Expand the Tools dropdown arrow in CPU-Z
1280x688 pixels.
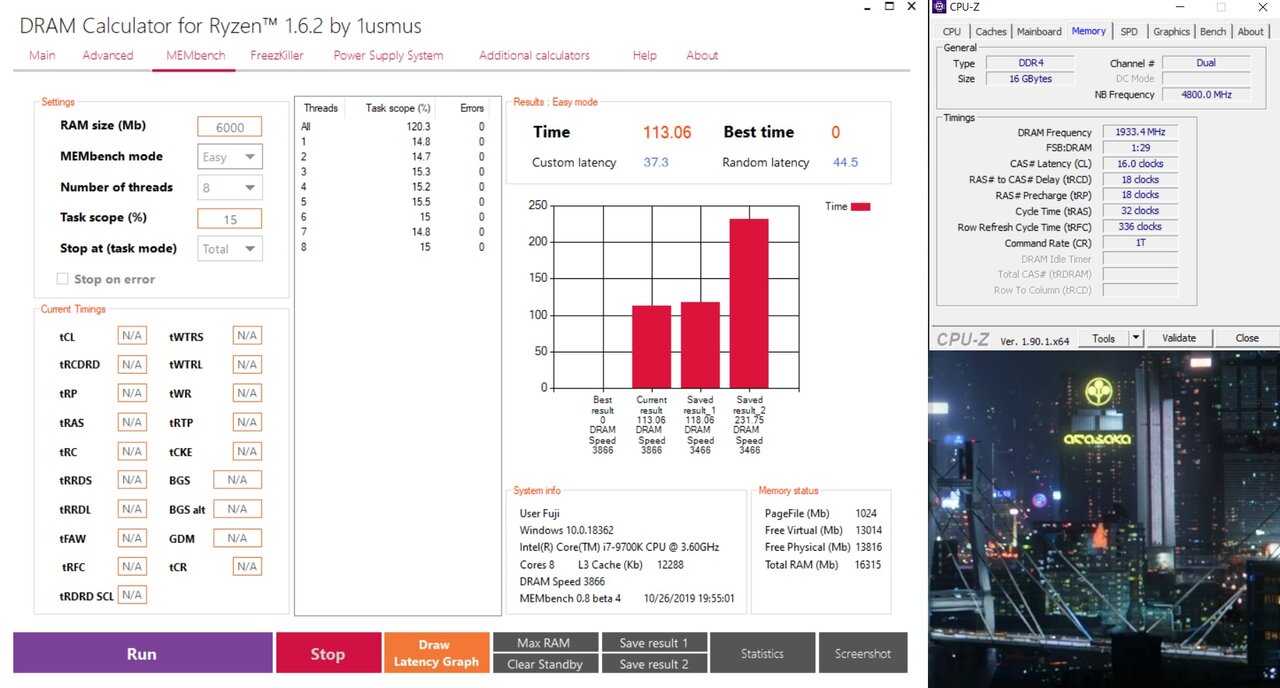pyautogui.click(x=1136, y=338)
